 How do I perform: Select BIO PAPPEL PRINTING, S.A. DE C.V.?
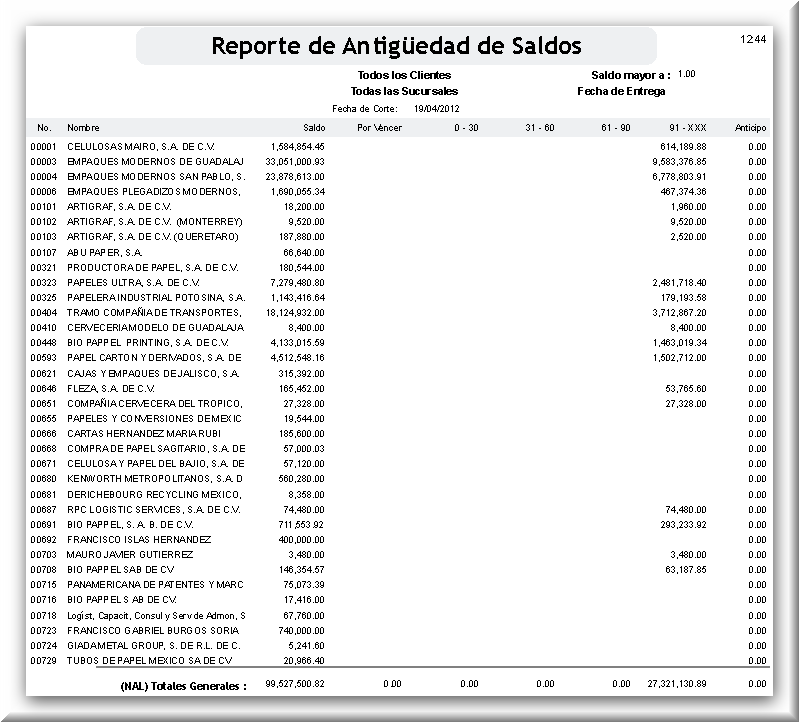coord(148,343)
